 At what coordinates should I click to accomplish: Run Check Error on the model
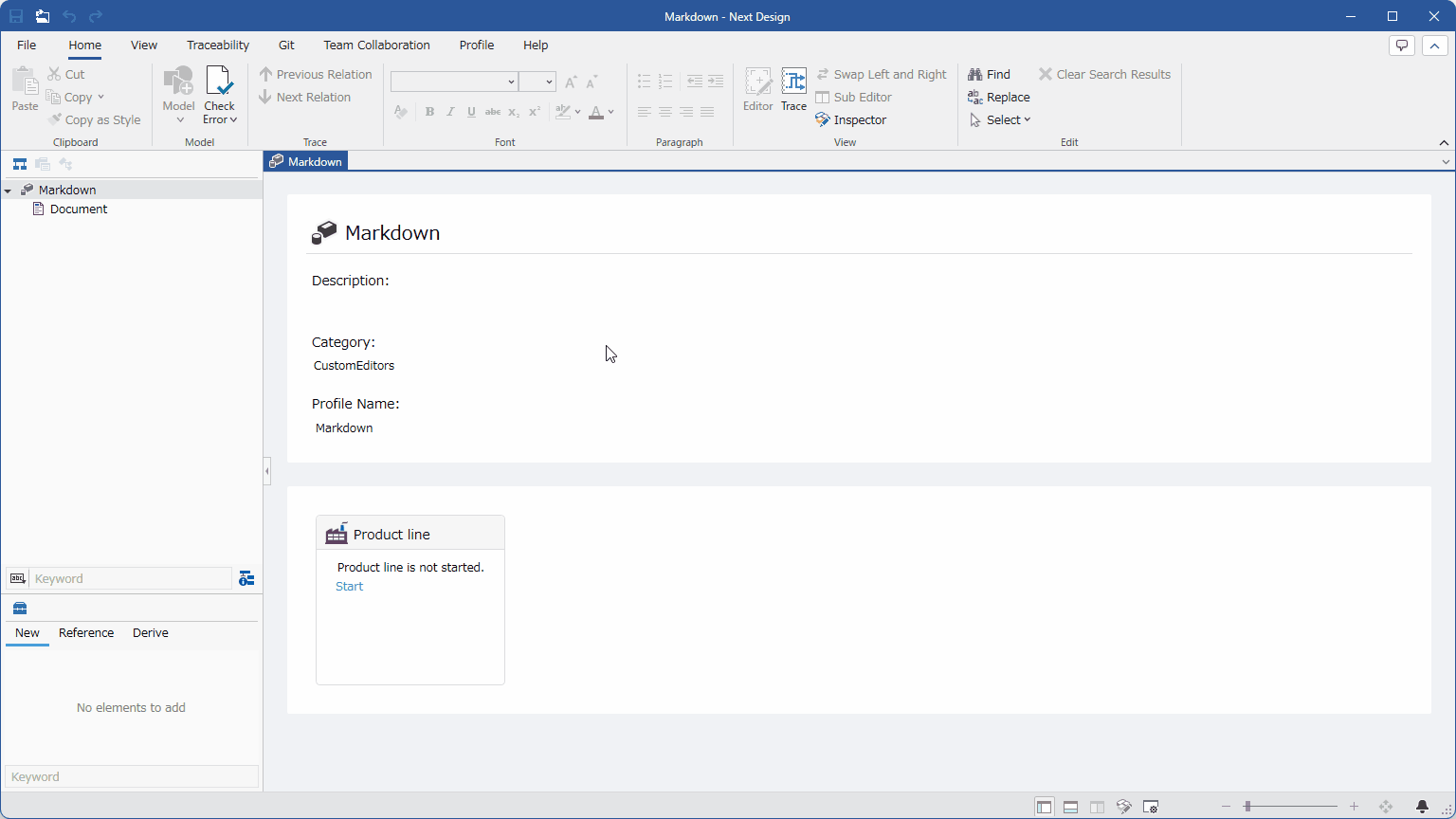tap(219, 95)
